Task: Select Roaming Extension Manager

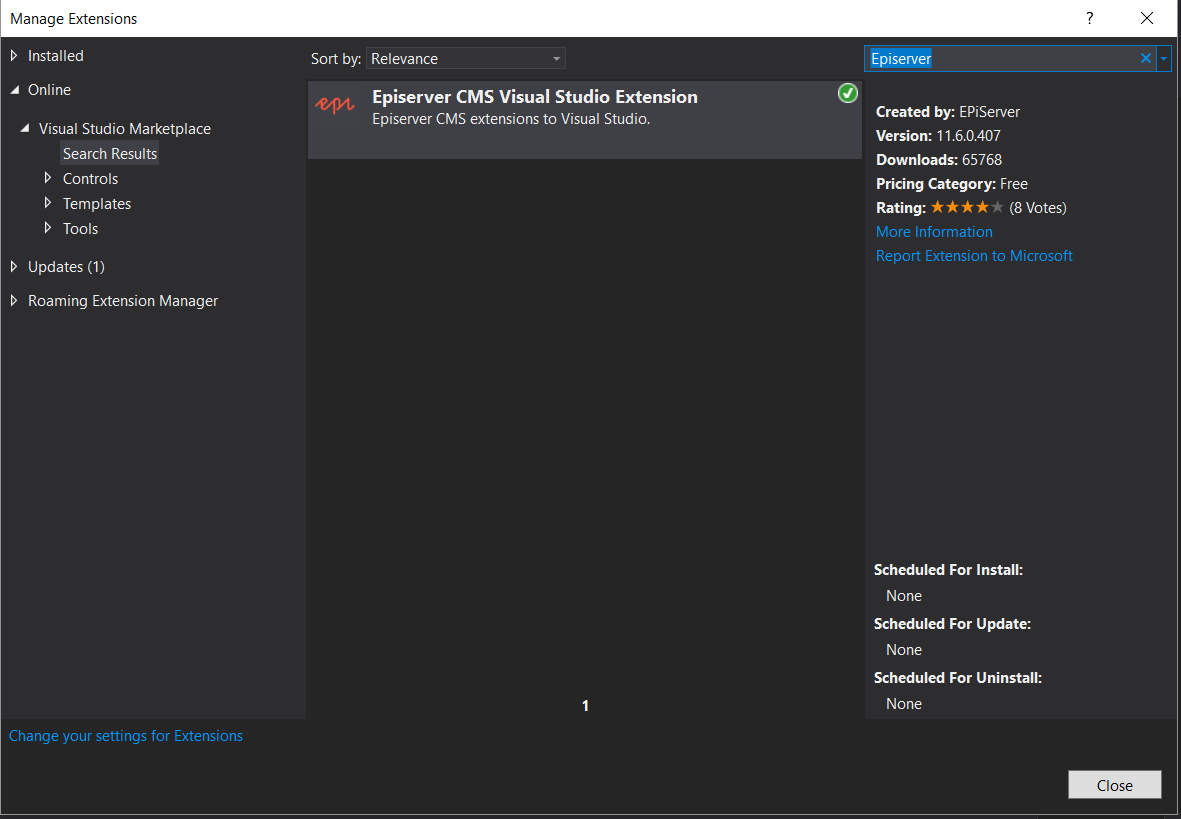Action: pos(122,301)
